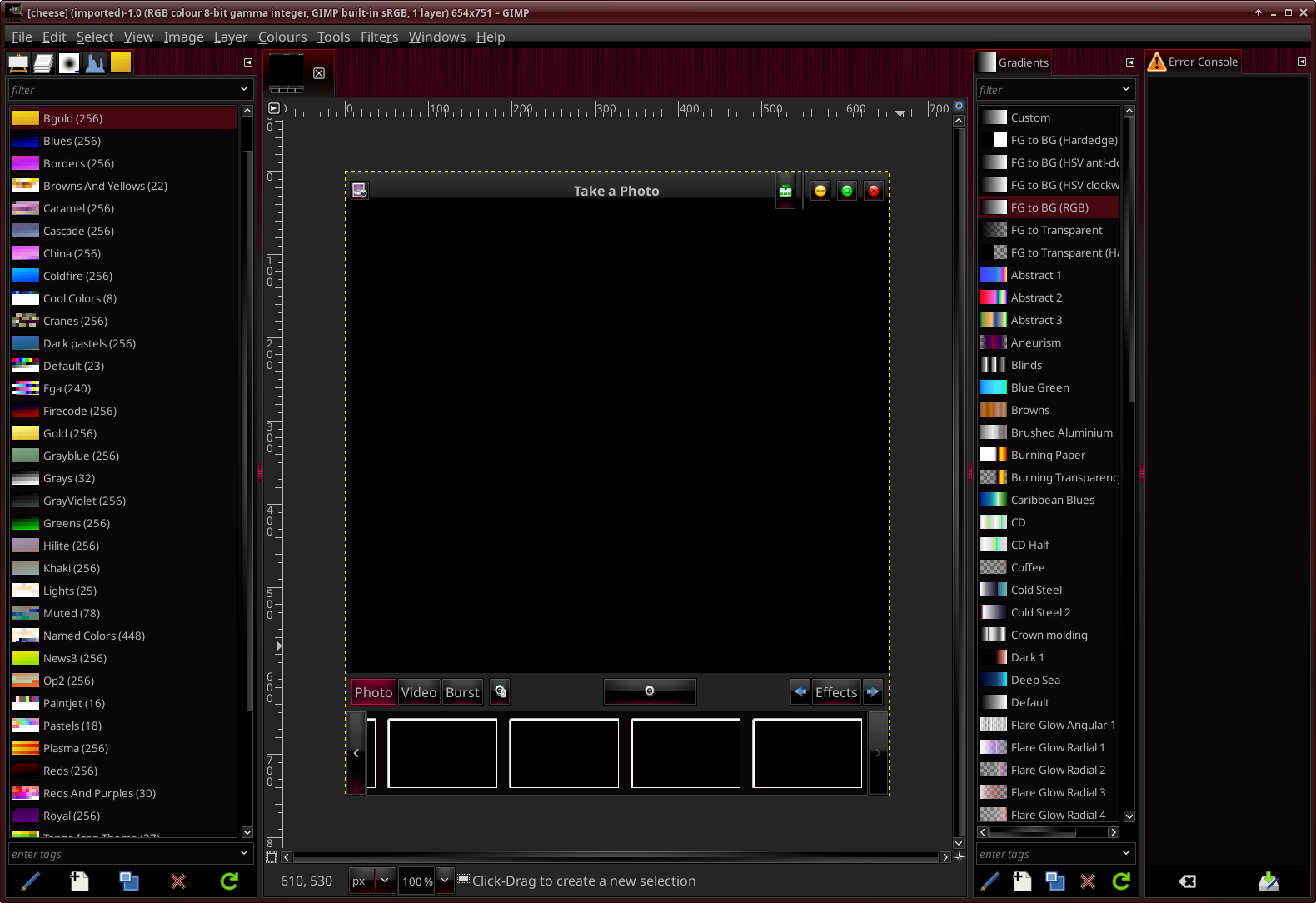Toggle zoom-on-resize button above vertical scrollbar

[959, 107]
